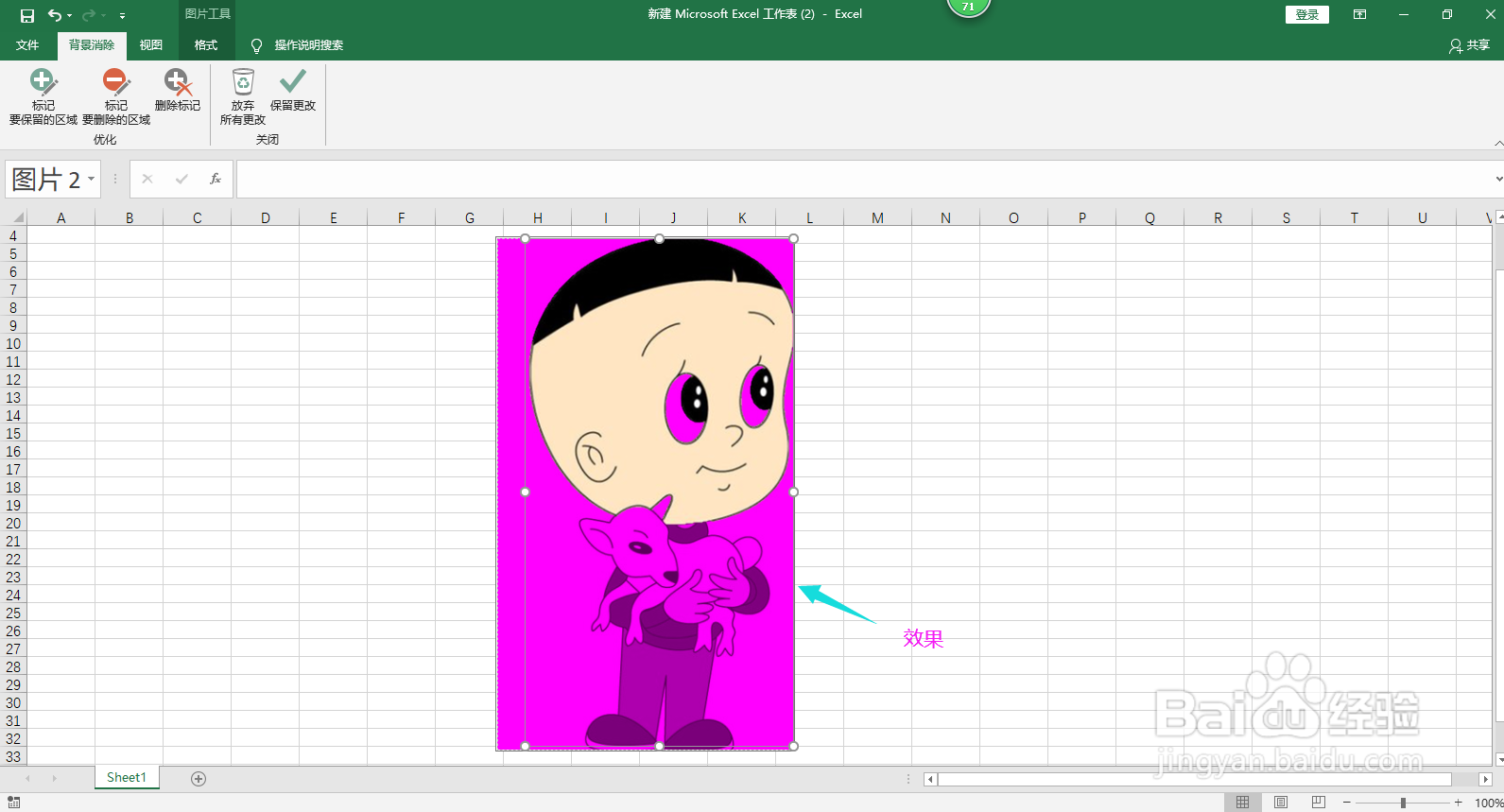Click the lightbulb search icon
The image size is (1504, 812).
pos(256,46)
